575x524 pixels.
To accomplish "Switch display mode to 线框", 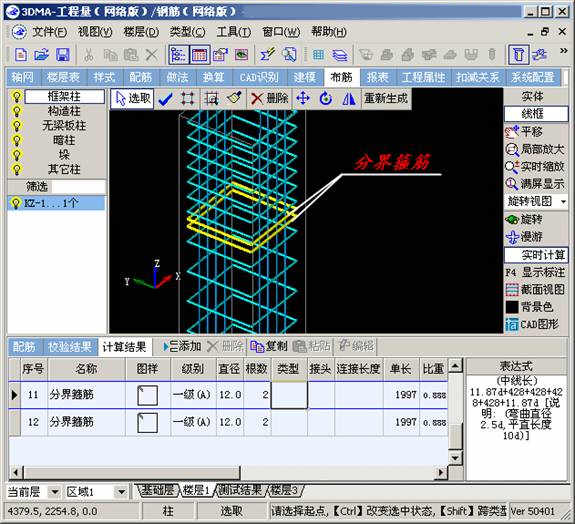I will click(536, 114).
